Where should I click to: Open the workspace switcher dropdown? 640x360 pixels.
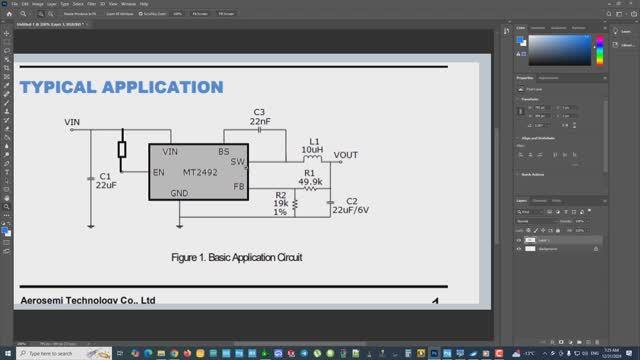[x=620, y=14]
